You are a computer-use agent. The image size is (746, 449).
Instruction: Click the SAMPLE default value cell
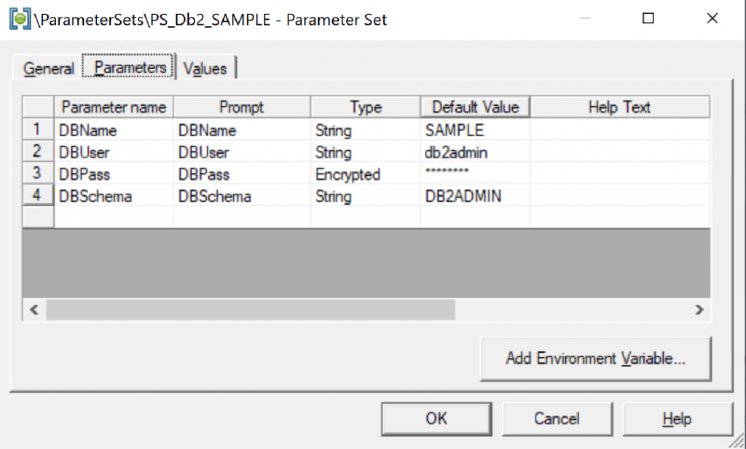click(x=475, y=129)
